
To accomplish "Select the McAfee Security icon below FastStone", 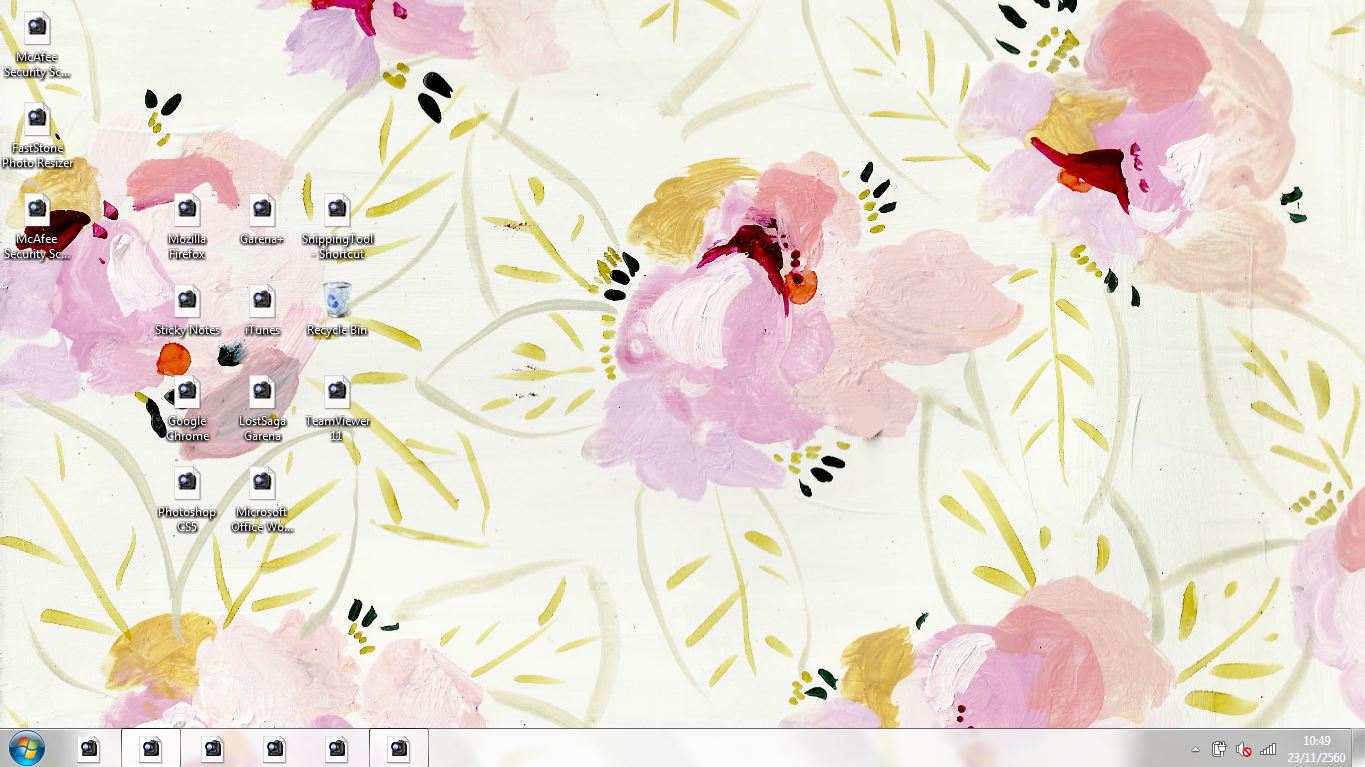I will tap(37, 211).
